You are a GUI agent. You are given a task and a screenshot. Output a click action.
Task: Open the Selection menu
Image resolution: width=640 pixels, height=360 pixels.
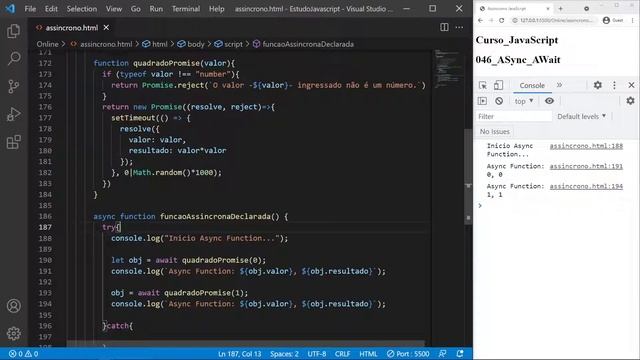click(82, 9)
